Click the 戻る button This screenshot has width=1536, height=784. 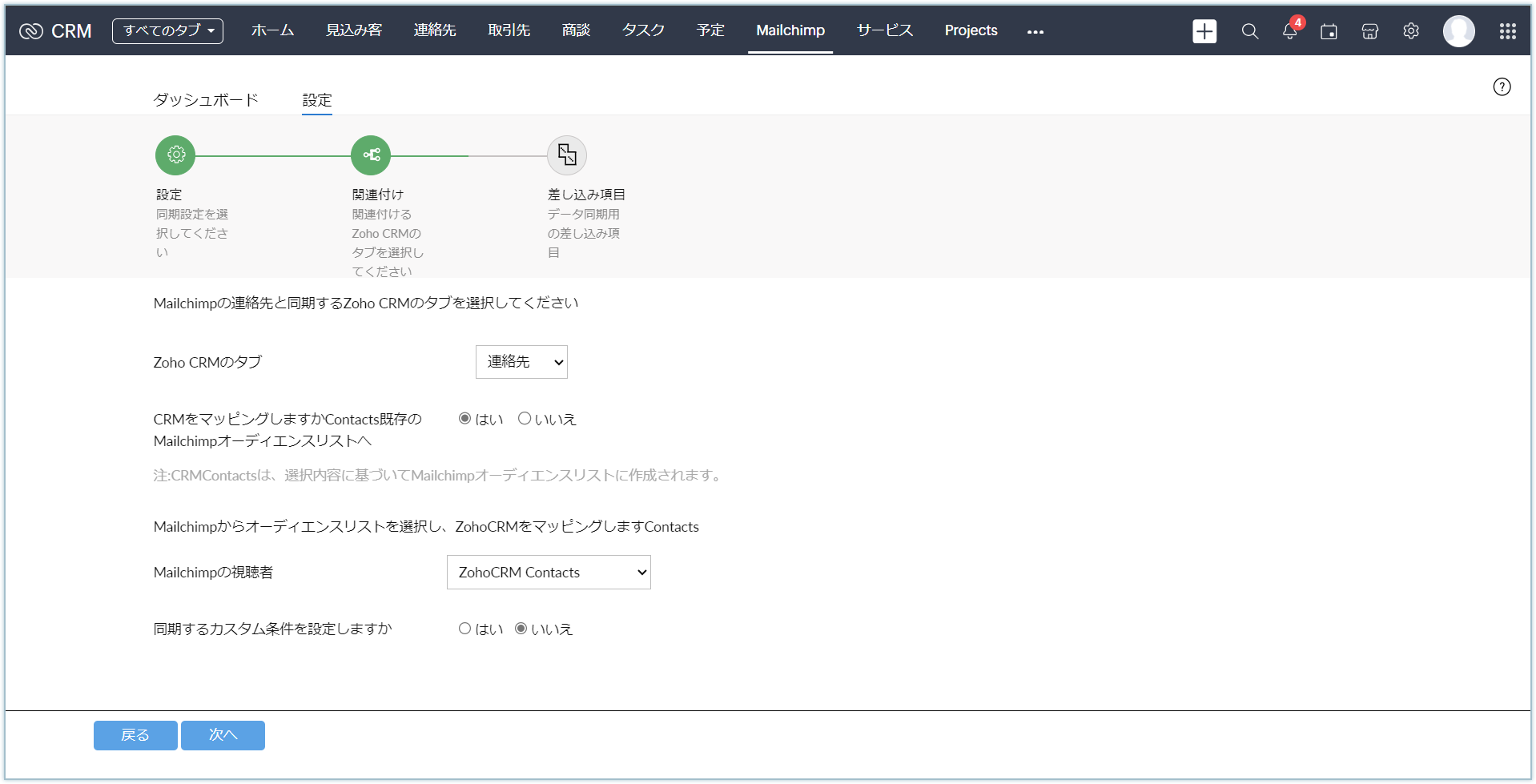click(x=135, y=735)
